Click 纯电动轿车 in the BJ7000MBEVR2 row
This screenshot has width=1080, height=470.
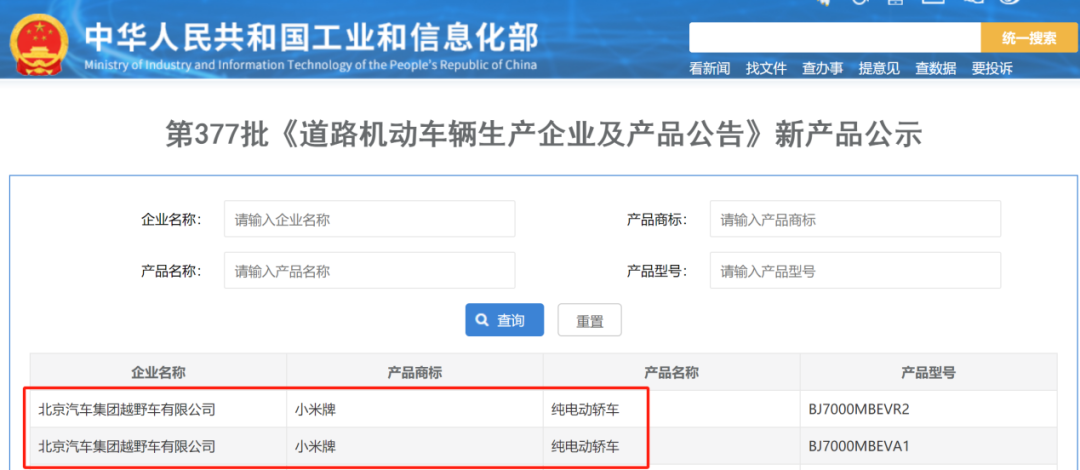point(585,409)
